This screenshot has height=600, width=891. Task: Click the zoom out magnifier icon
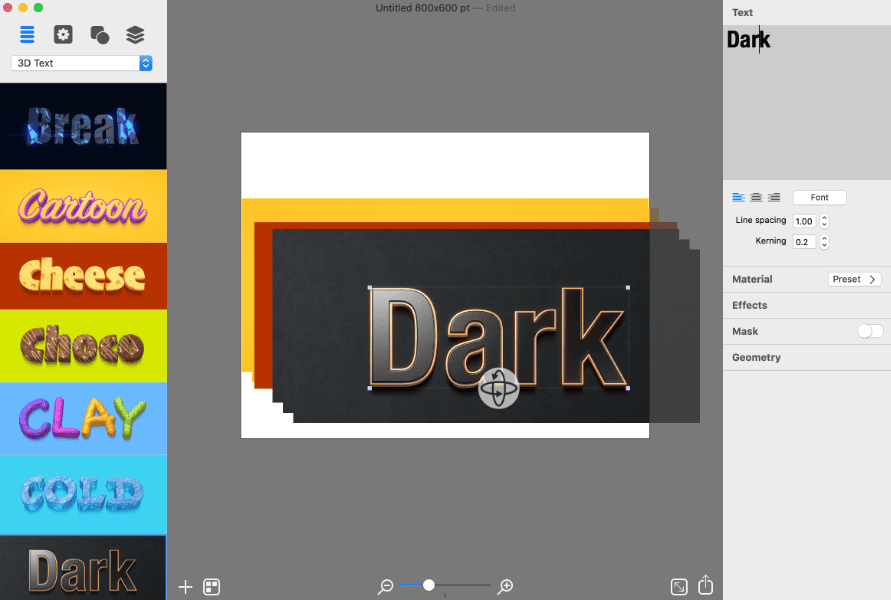[x=385, y=586]
